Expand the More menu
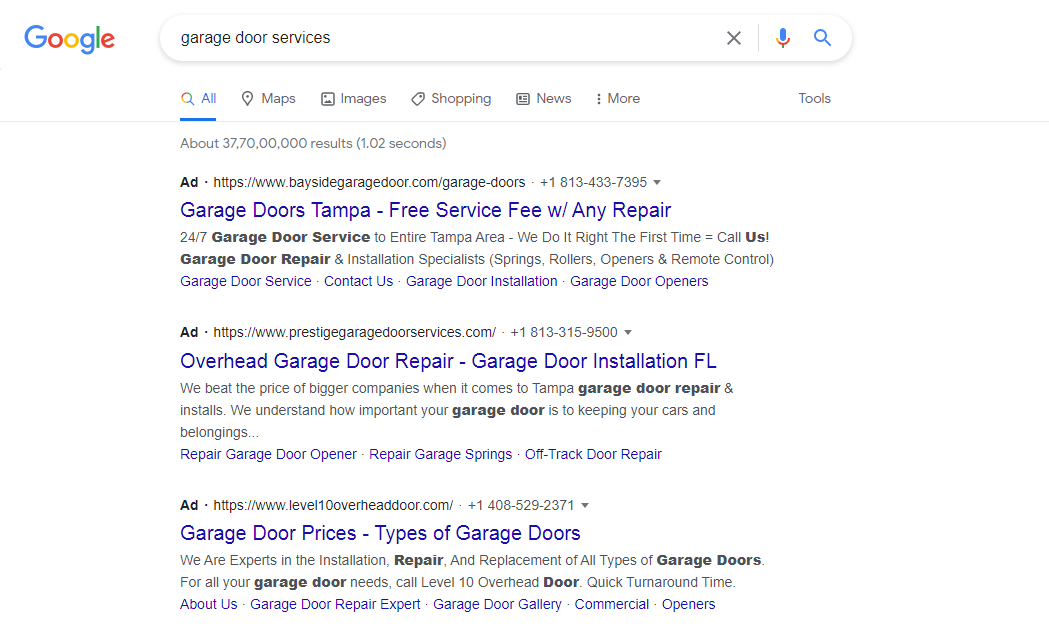Viewport: 1049px width, 634px height. pyautogui.click(x=617, y=99)
